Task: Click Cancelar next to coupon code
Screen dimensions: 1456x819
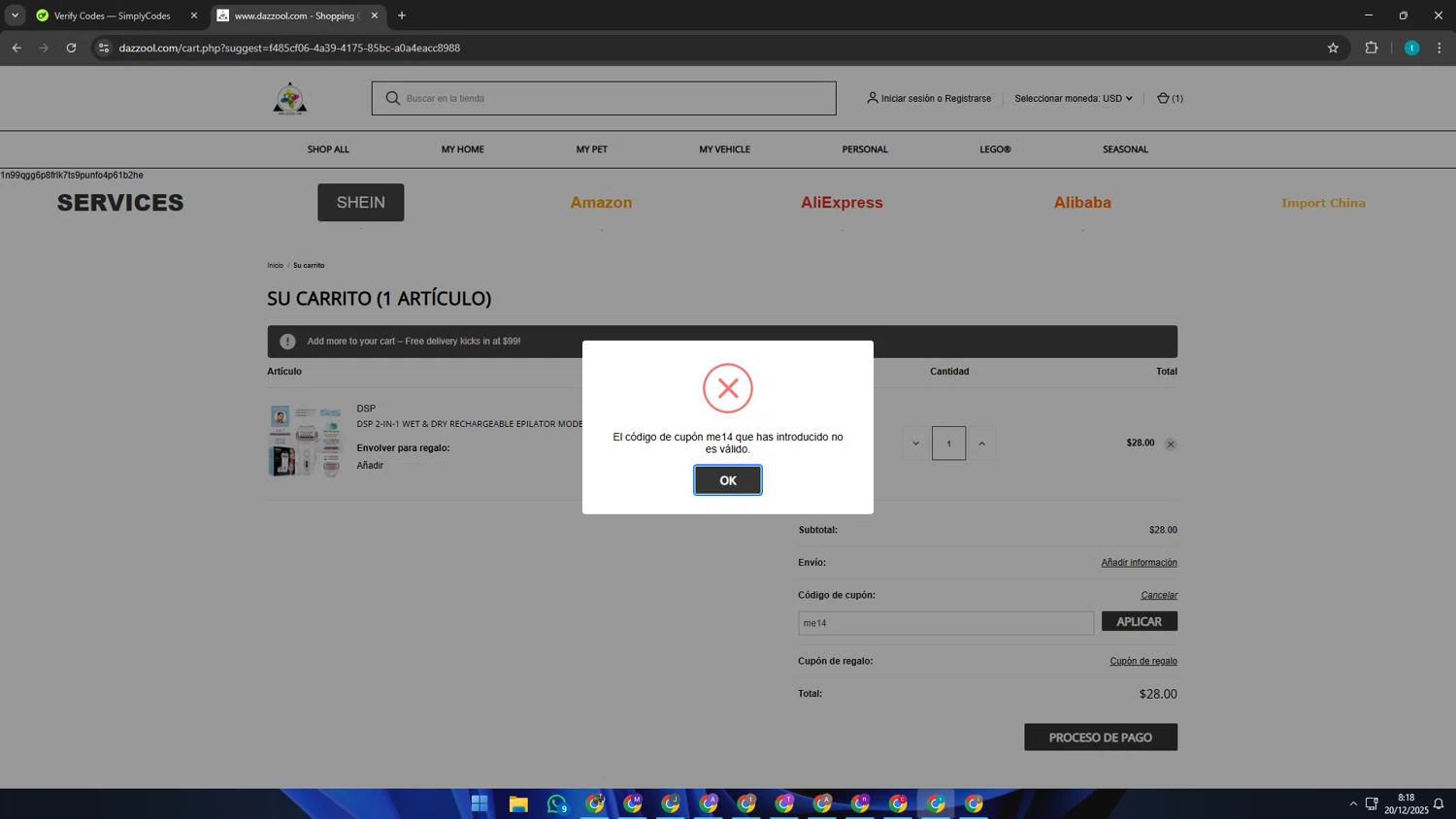Action: click(x=1159, y=595)
